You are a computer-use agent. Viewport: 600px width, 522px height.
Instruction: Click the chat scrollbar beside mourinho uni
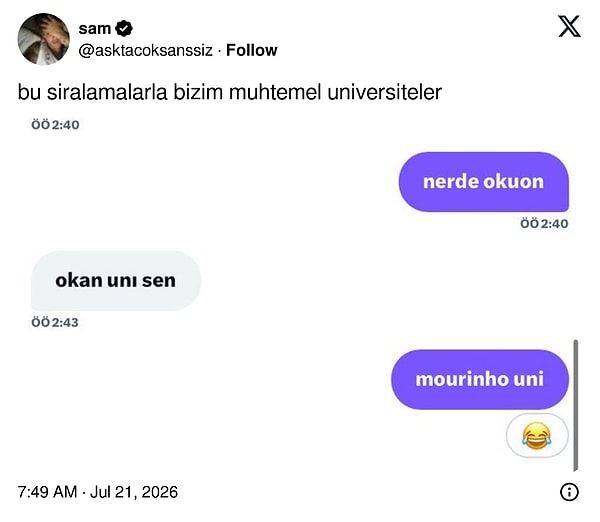pyautogui.click(x=576, y=405)
